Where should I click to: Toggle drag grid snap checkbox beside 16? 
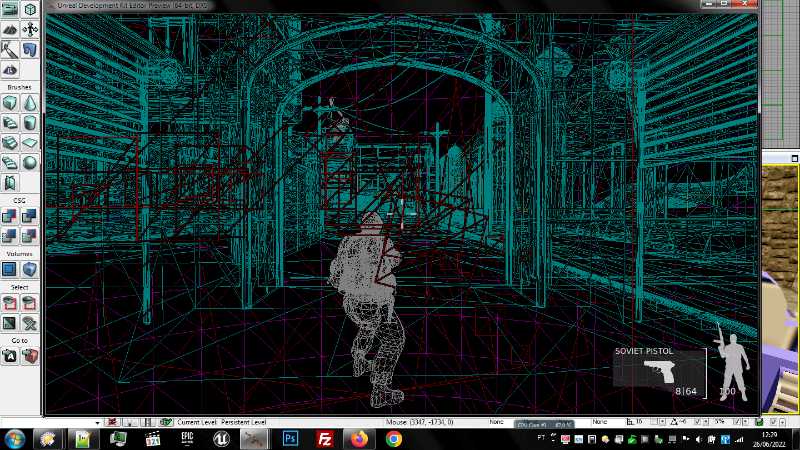[x=654, y=422]
